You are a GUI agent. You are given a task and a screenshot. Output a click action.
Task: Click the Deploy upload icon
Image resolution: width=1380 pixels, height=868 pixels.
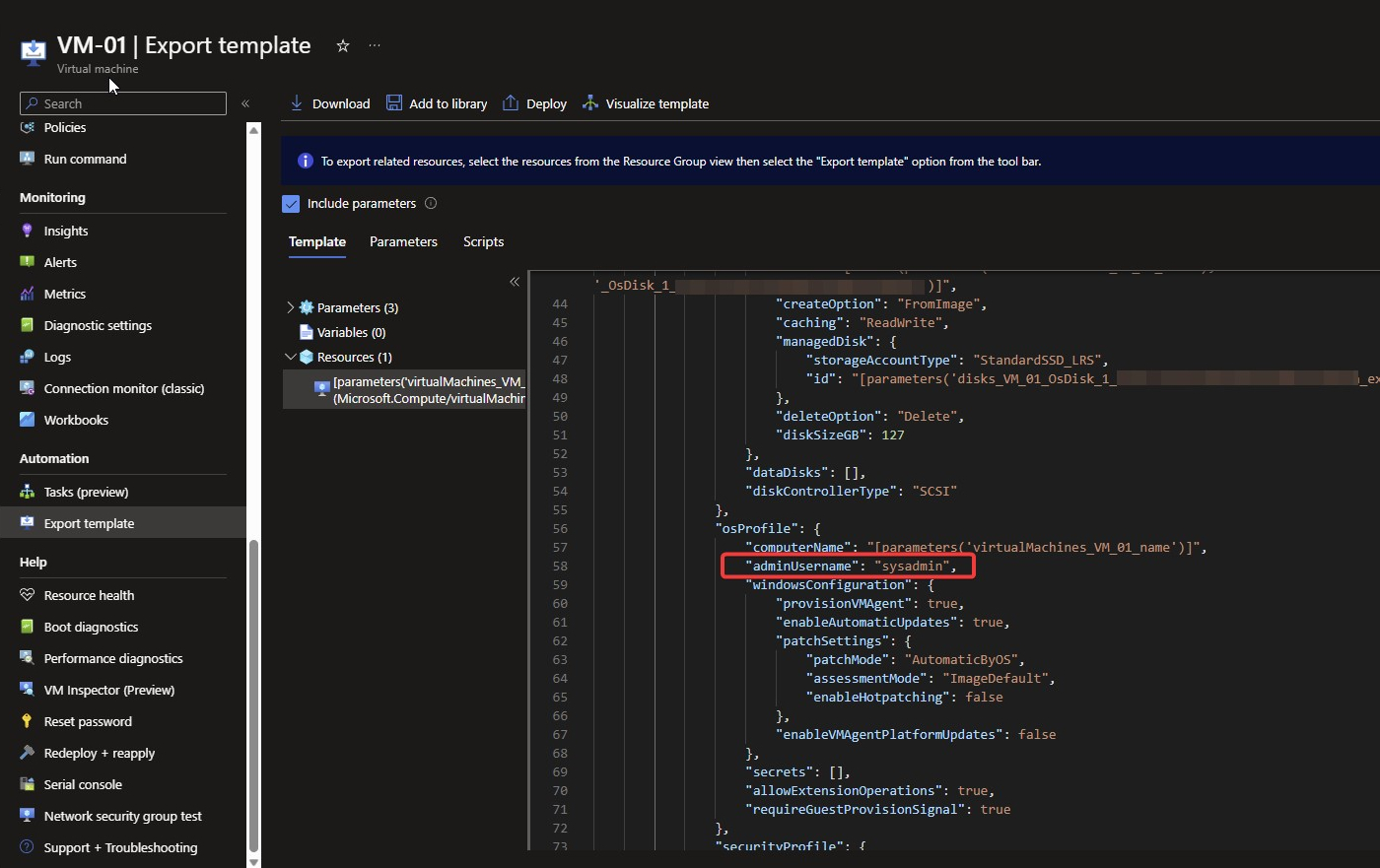[x=511, y=103]
